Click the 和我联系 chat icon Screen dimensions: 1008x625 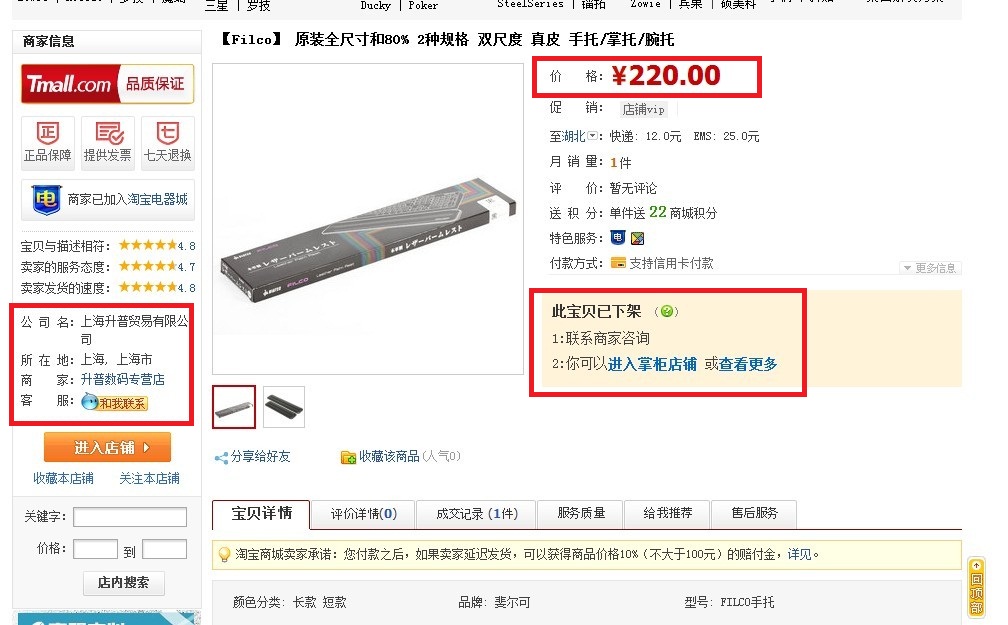coord(114,403)
